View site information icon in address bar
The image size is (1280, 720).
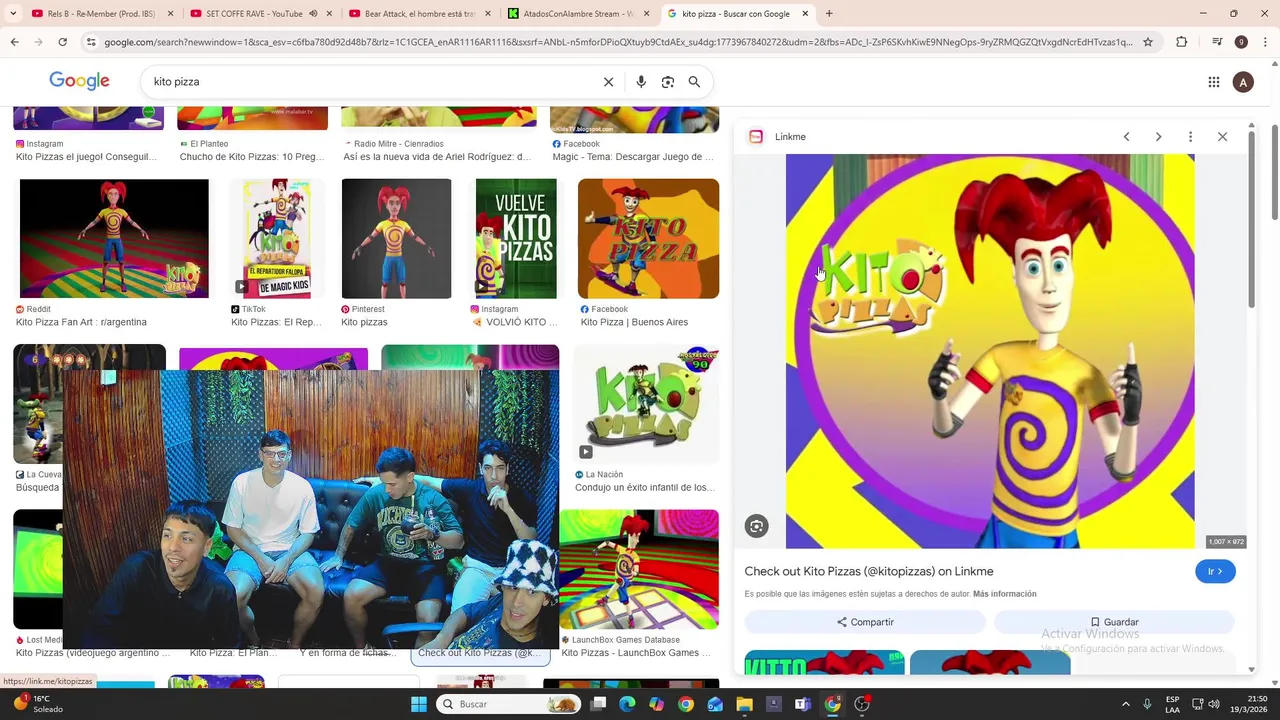point(91,42)
